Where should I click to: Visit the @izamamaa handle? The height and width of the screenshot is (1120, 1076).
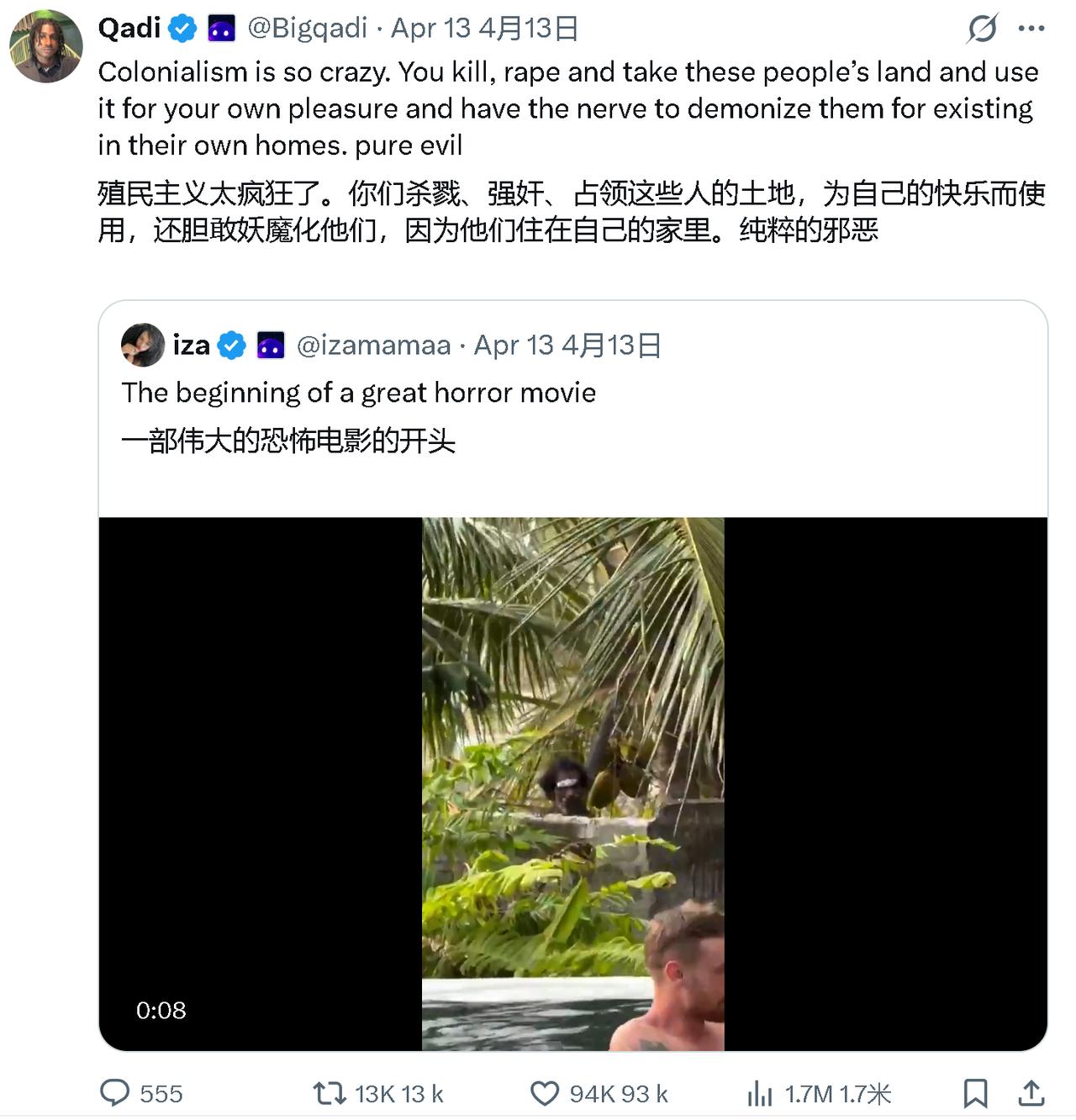(x=374, y=346)
